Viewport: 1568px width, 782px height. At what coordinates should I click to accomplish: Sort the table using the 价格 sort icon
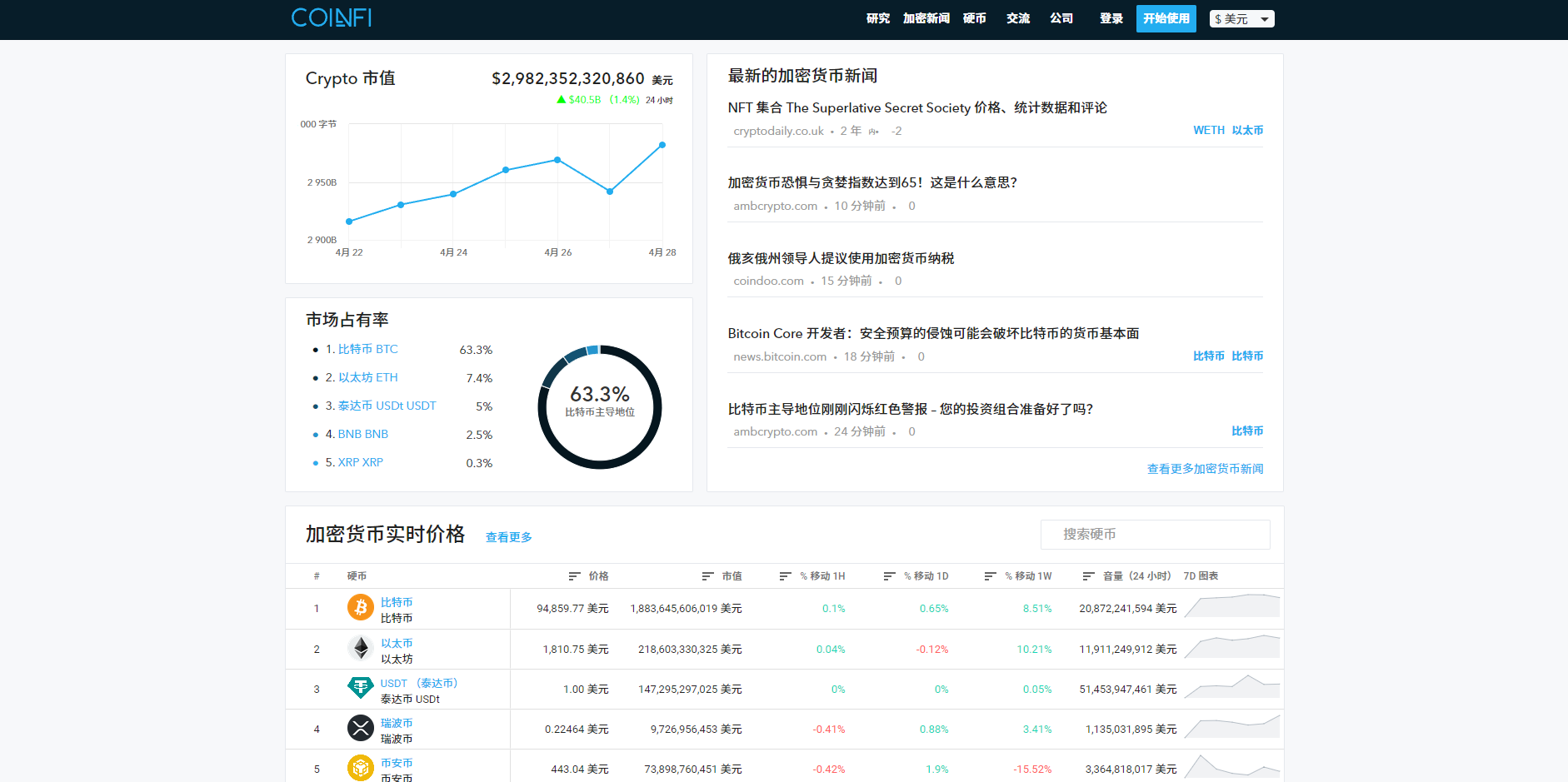(574, 575)
